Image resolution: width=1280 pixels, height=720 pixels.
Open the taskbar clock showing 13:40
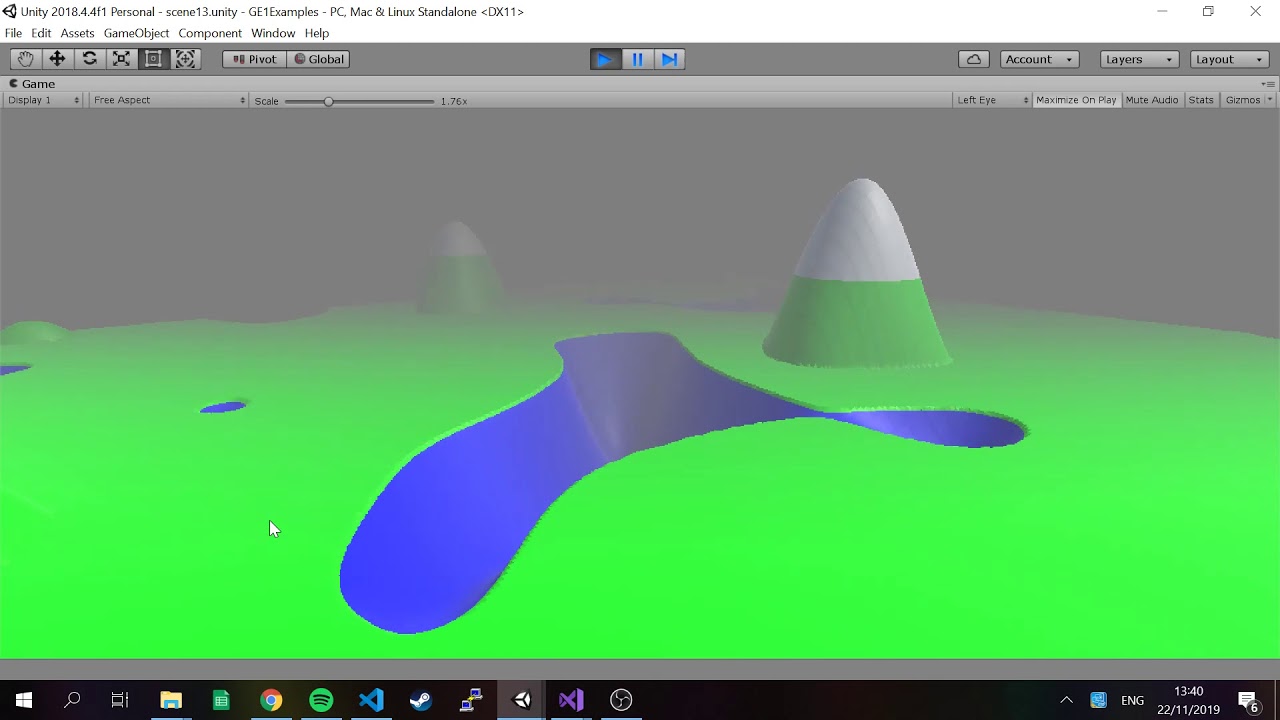(1189, 700)
